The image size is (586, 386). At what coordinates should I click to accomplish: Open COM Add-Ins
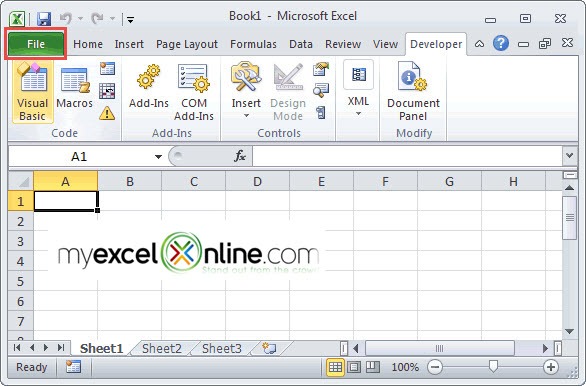[x=194, y=93]
